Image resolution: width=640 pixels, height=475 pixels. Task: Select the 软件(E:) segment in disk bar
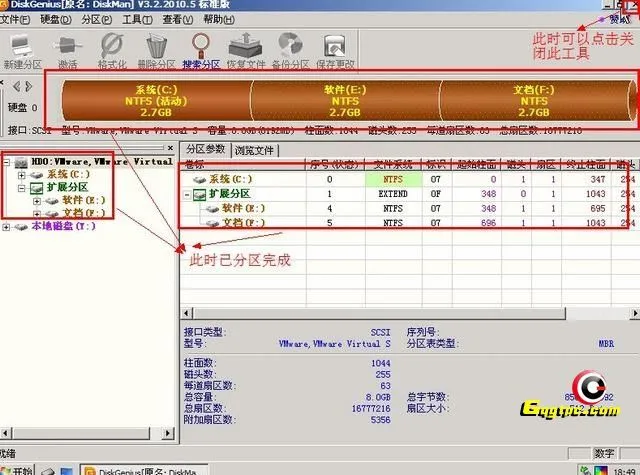(x=345, y=101)
